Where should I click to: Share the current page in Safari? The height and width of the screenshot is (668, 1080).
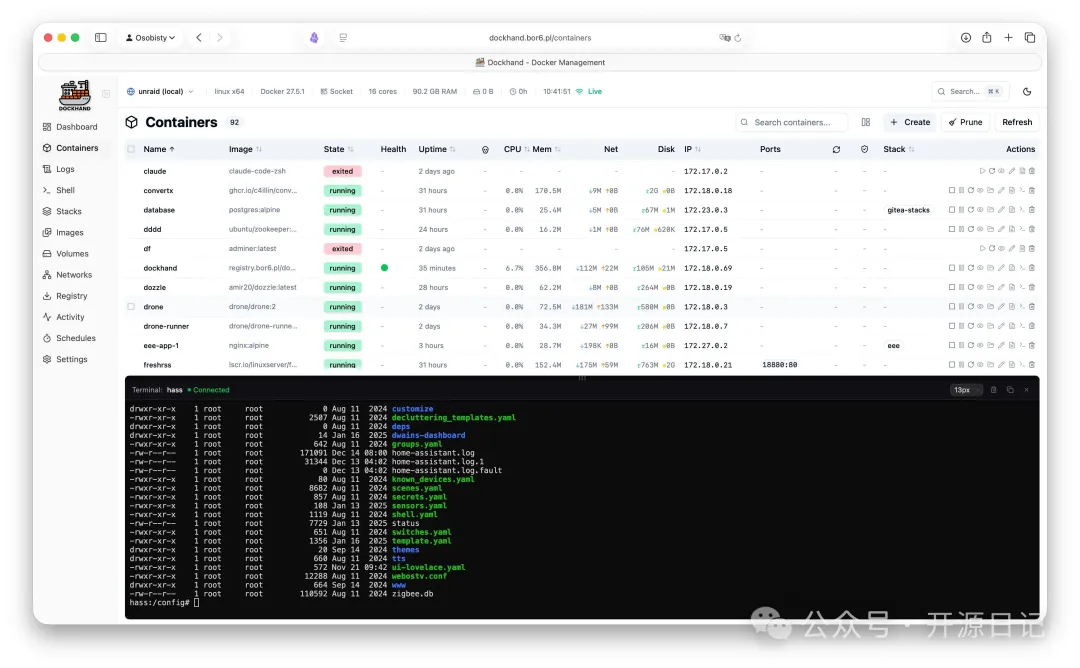pyautogui.click(x=986, y=38)
